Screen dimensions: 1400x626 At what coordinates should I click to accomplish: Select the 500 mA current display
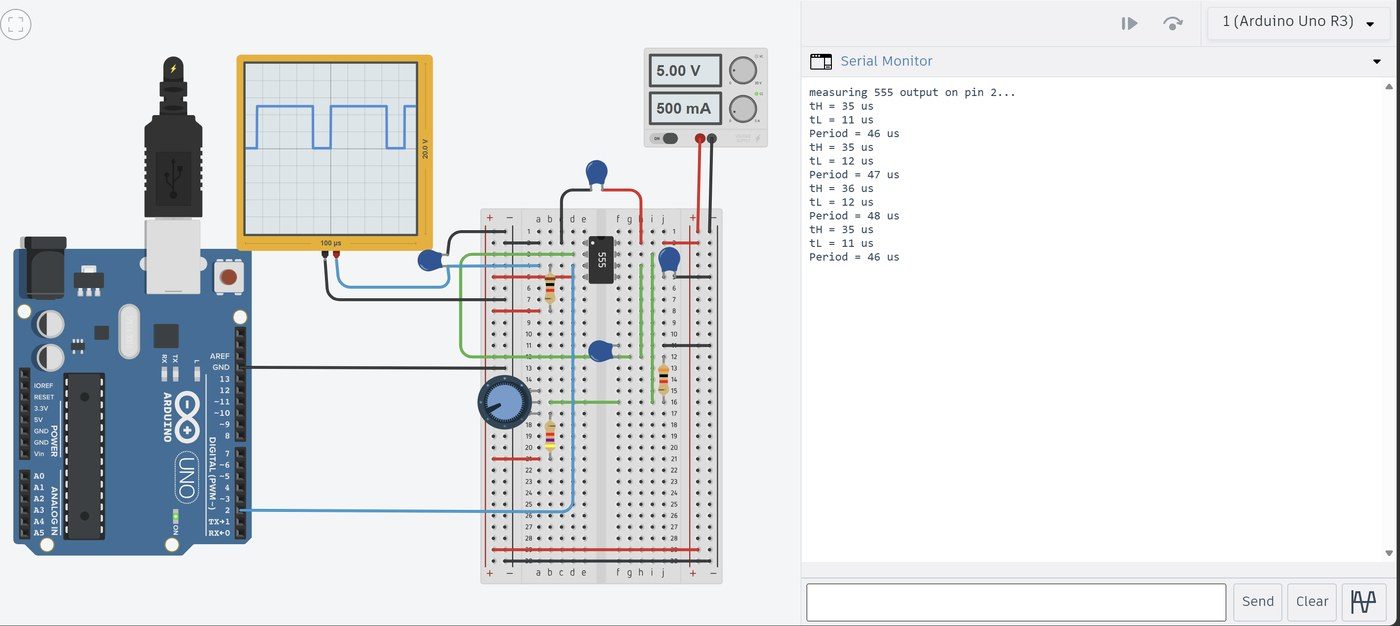(686, 108)
